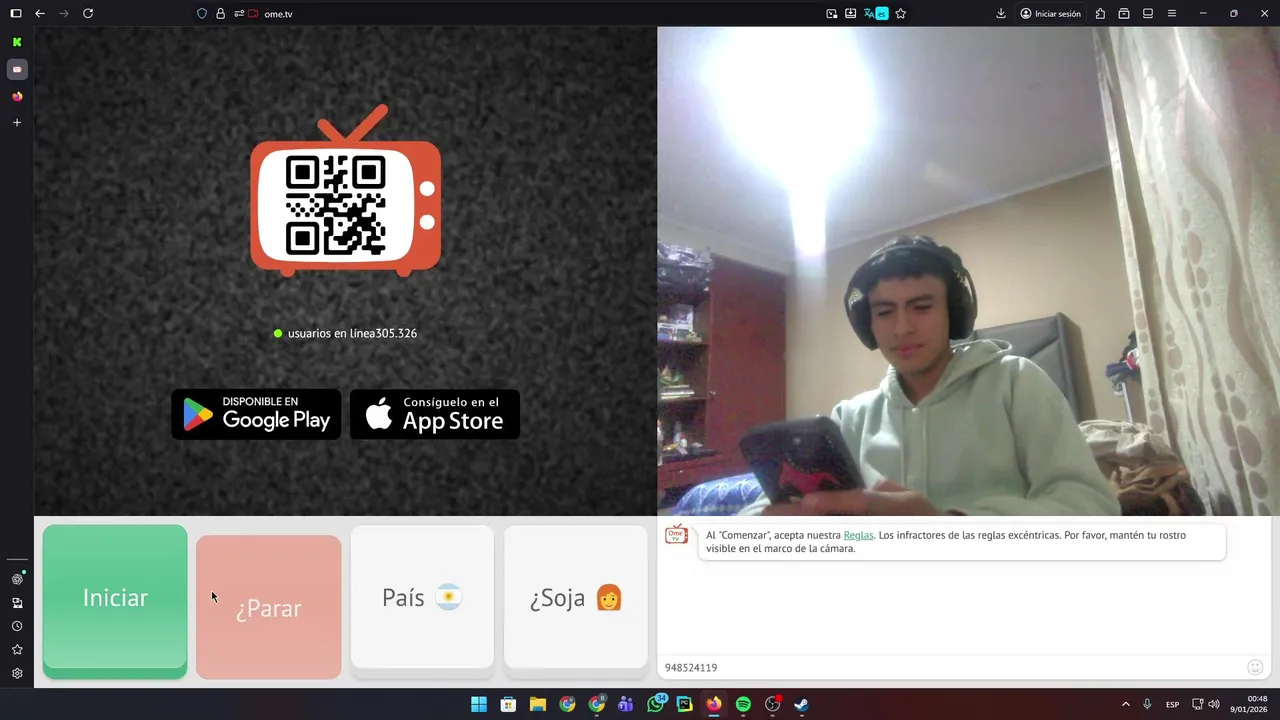The width and height of the screenshot is (1280, 720).
Task: Open the containers box icon in toolbar
Action: tap(1124, 14)
